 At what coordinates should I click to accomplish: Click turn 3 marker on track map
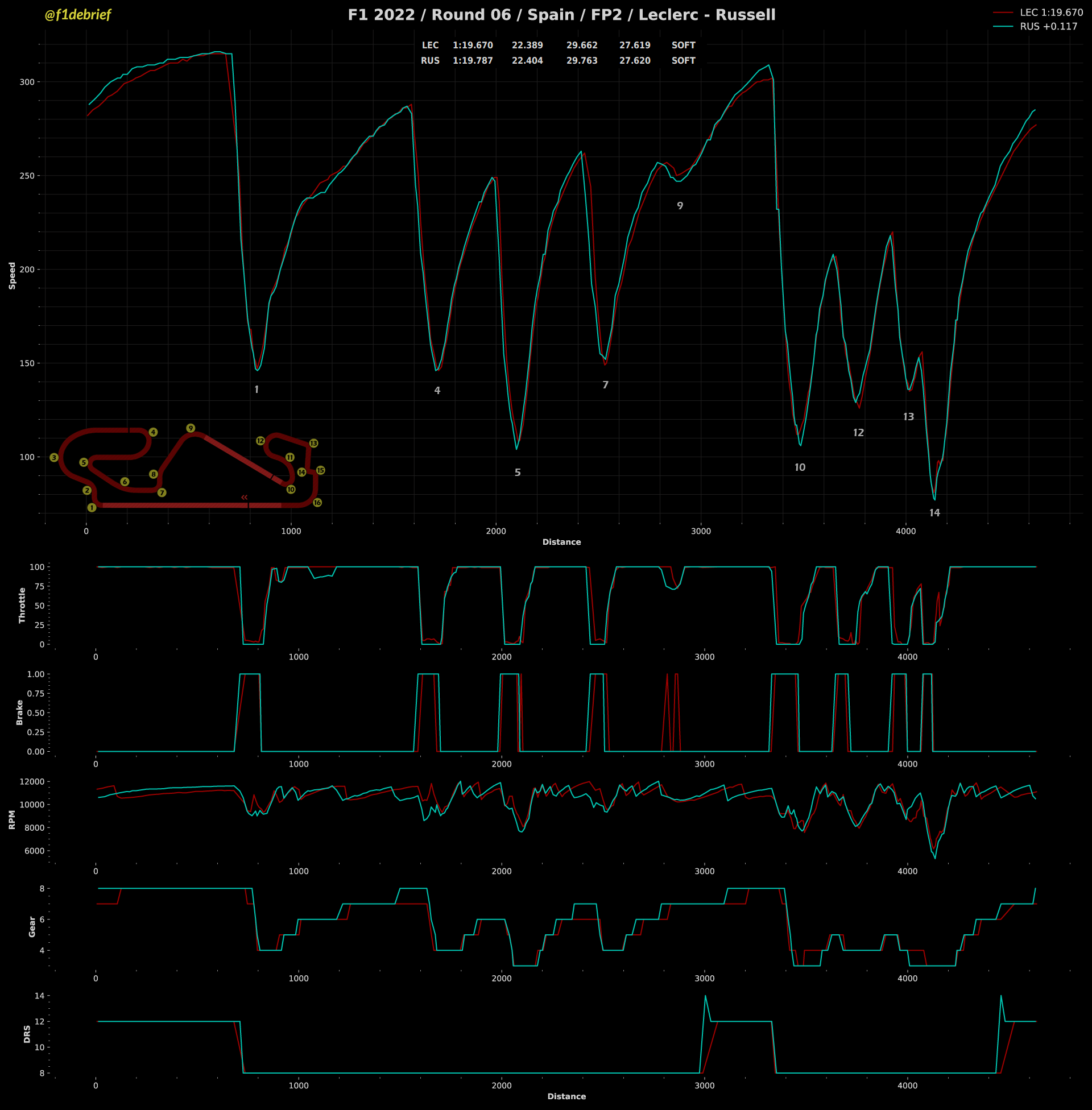pos(54,458)
